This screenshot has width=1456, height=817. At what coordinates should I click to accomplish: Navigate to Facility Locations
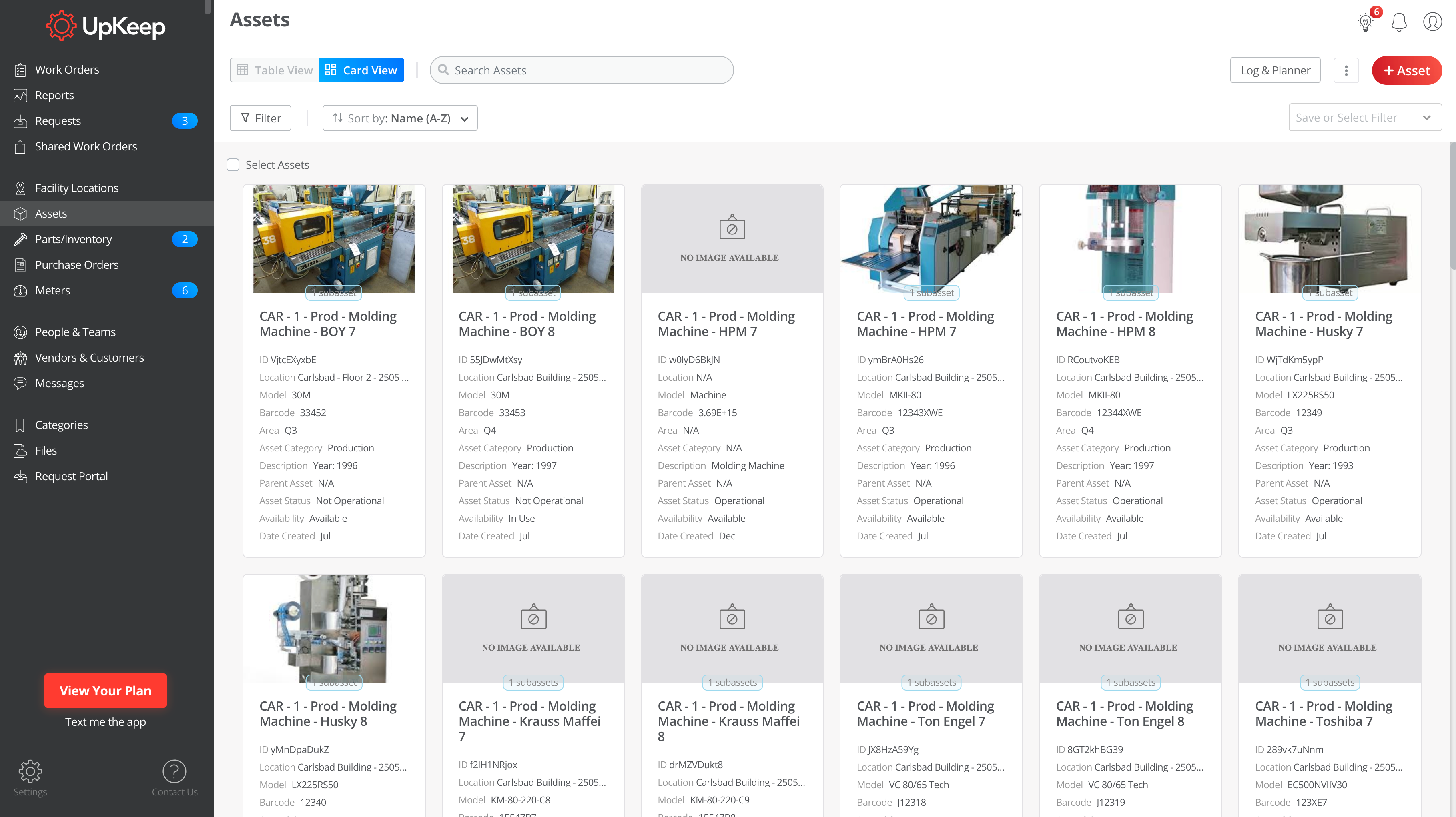click(77, 188)
